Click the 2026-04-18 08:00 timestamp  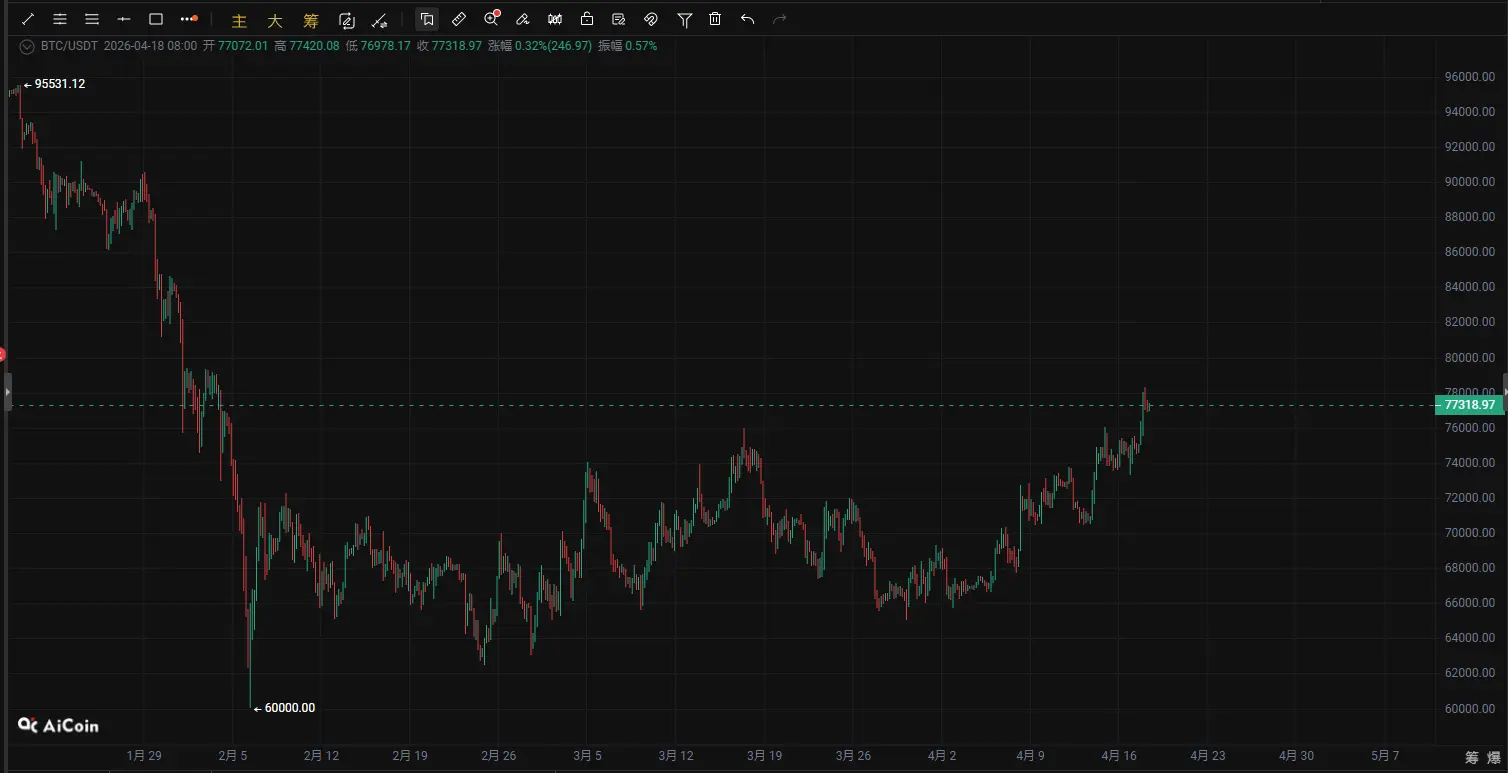click(x=150, y=46)
